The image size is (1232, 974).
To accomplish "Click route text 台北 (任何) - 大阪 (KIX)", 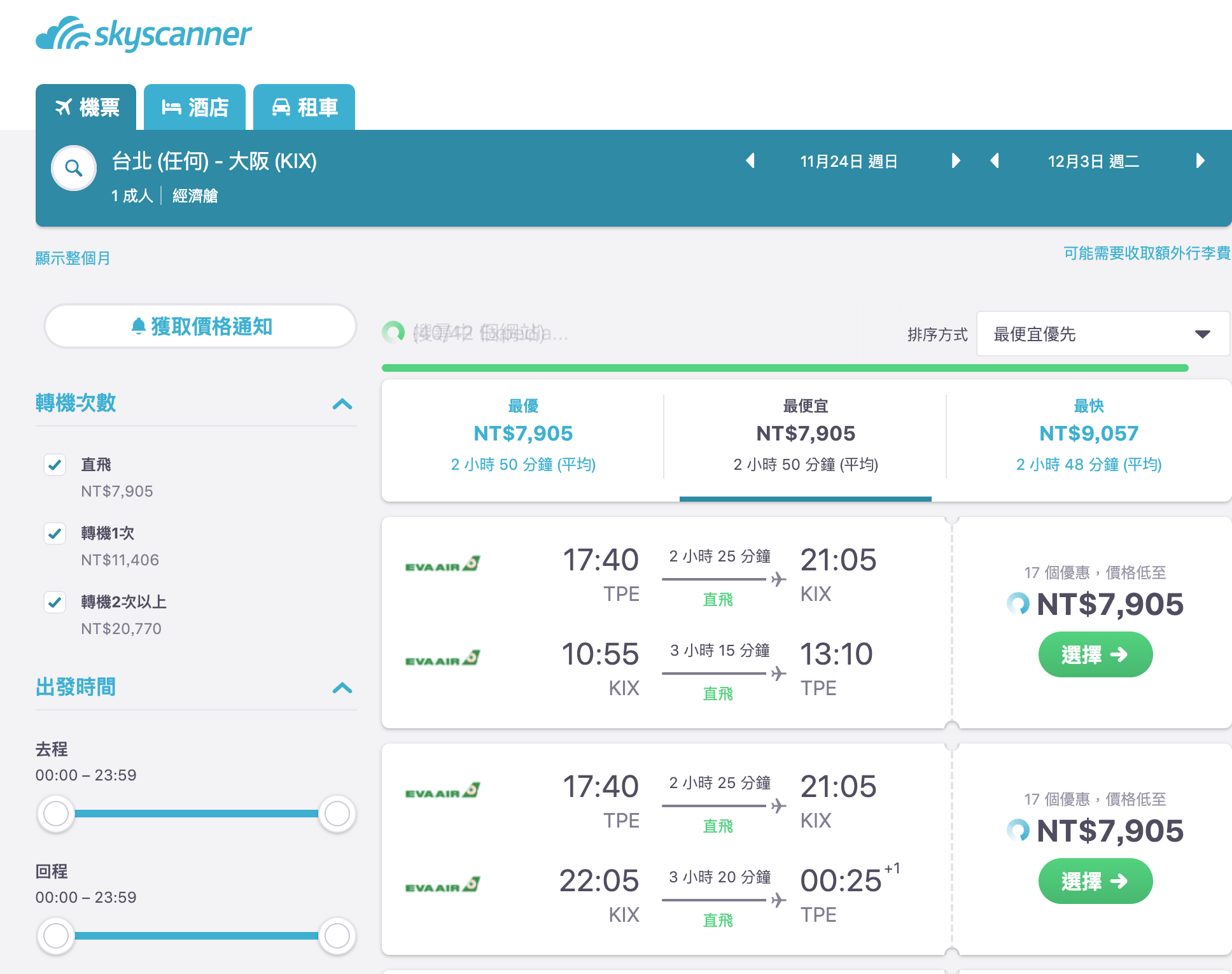I will click(214, 161).
